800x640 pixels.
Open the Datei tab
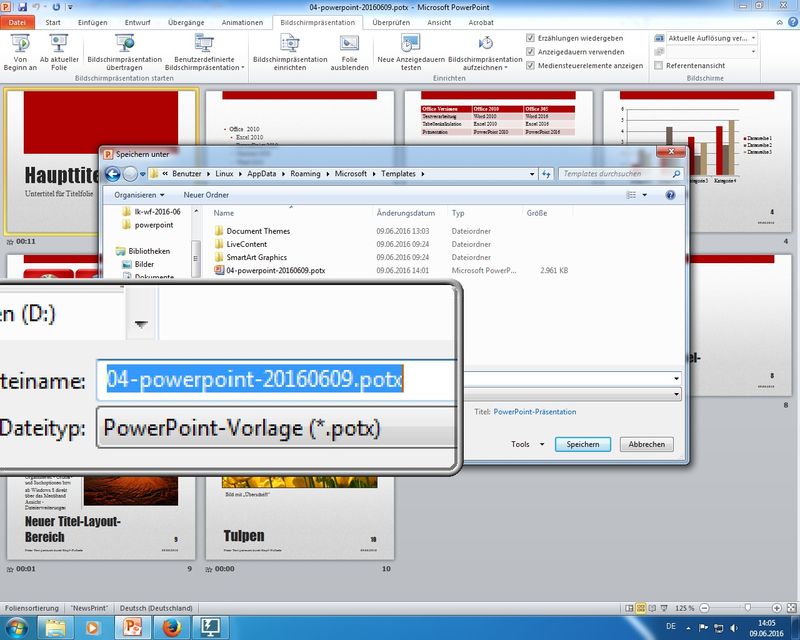pos(19,22)
